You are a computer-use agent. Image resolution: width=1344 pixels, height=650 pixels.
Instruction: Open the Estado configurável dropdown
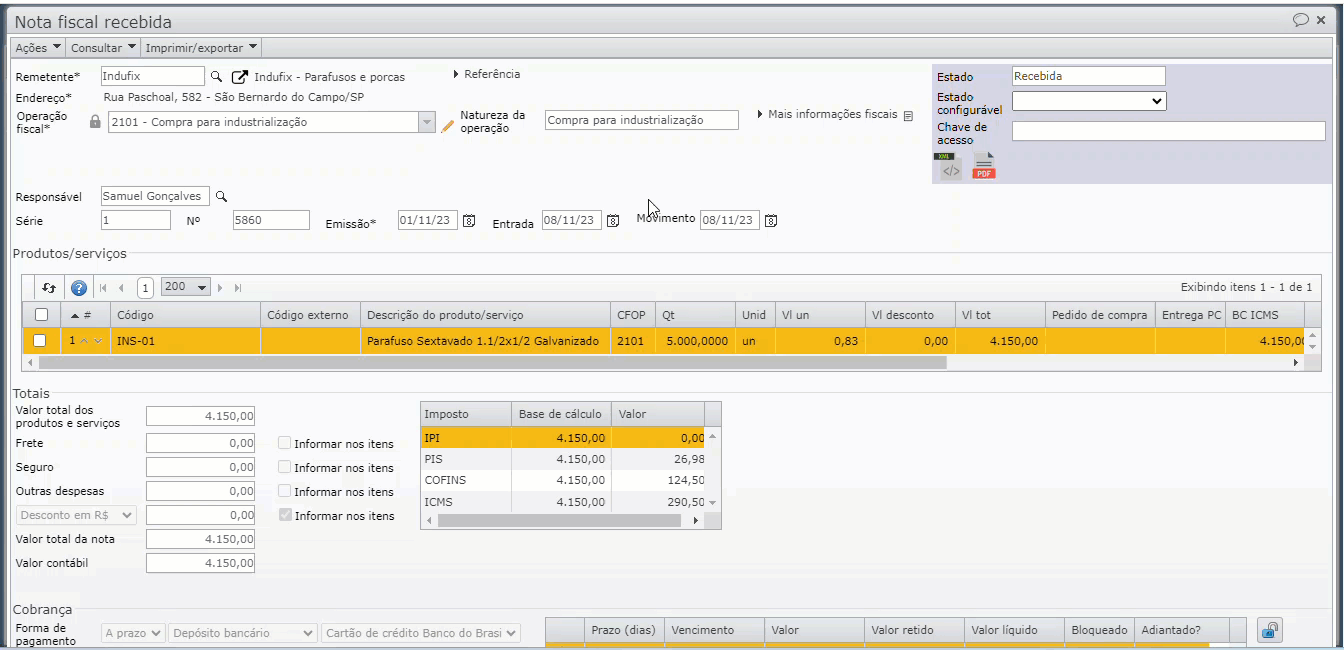point(1088,101)
